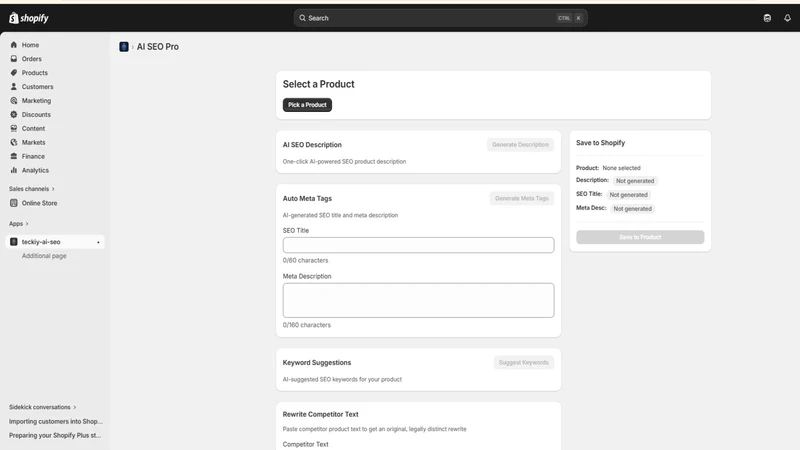The width and height of the screenshot is (800, 450).
Task: Click the 'Keyword Suggestions' heading
Action: tap(317, 362)
